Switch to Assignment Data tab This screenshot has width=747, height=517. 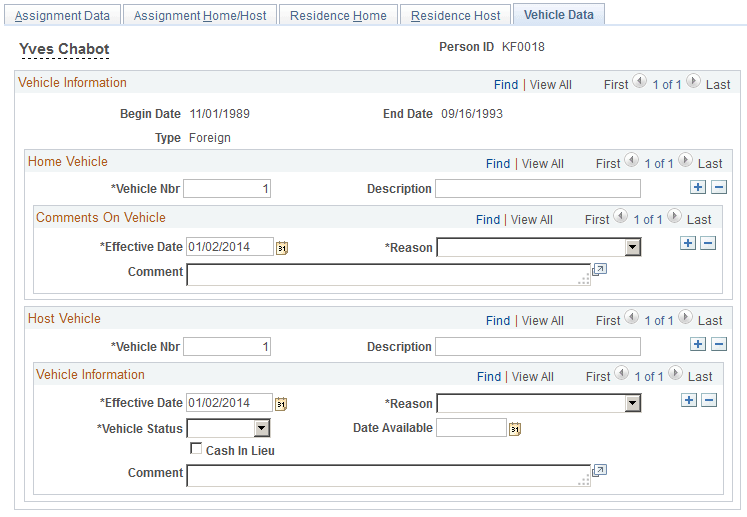point(62,15)
